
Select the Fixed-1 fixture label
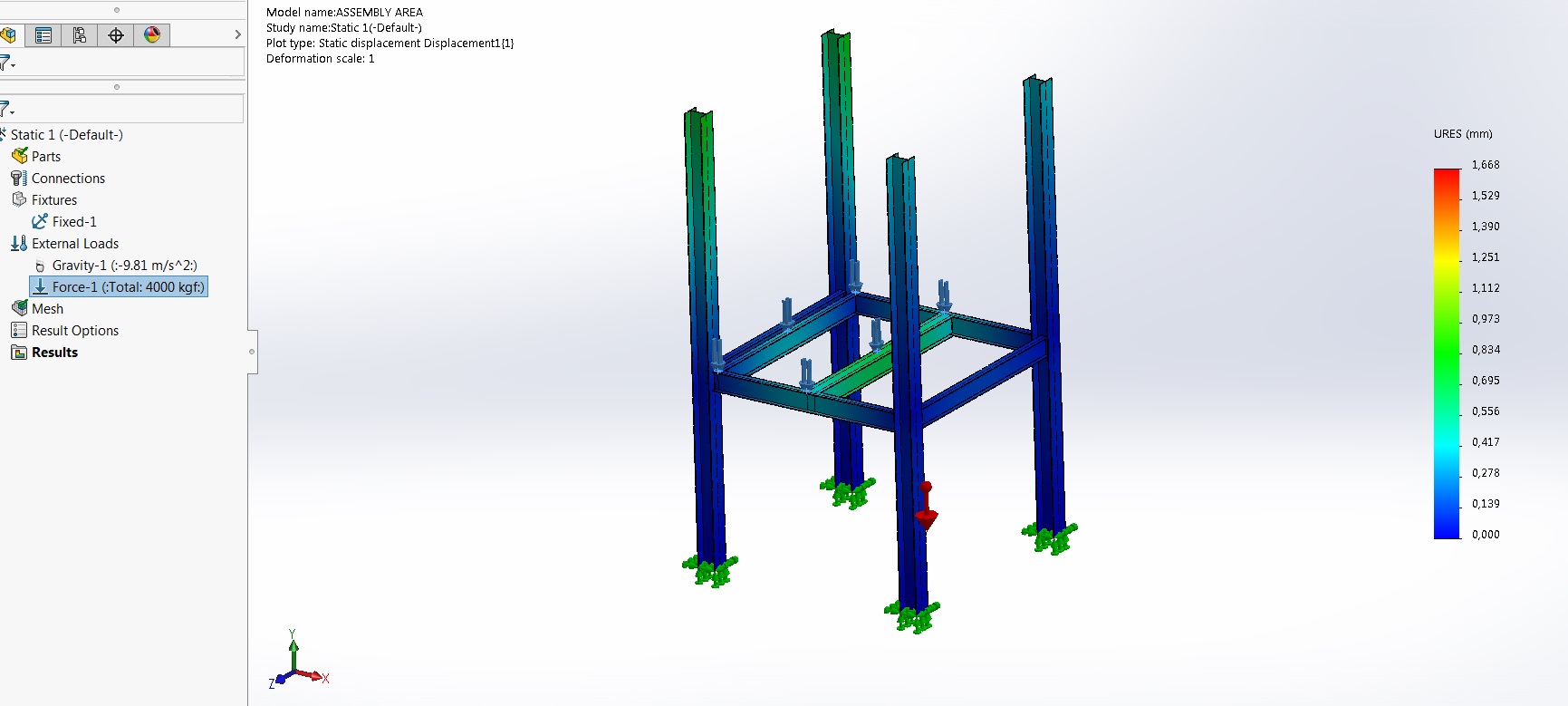pyautogui.click(x=74, y=222)
